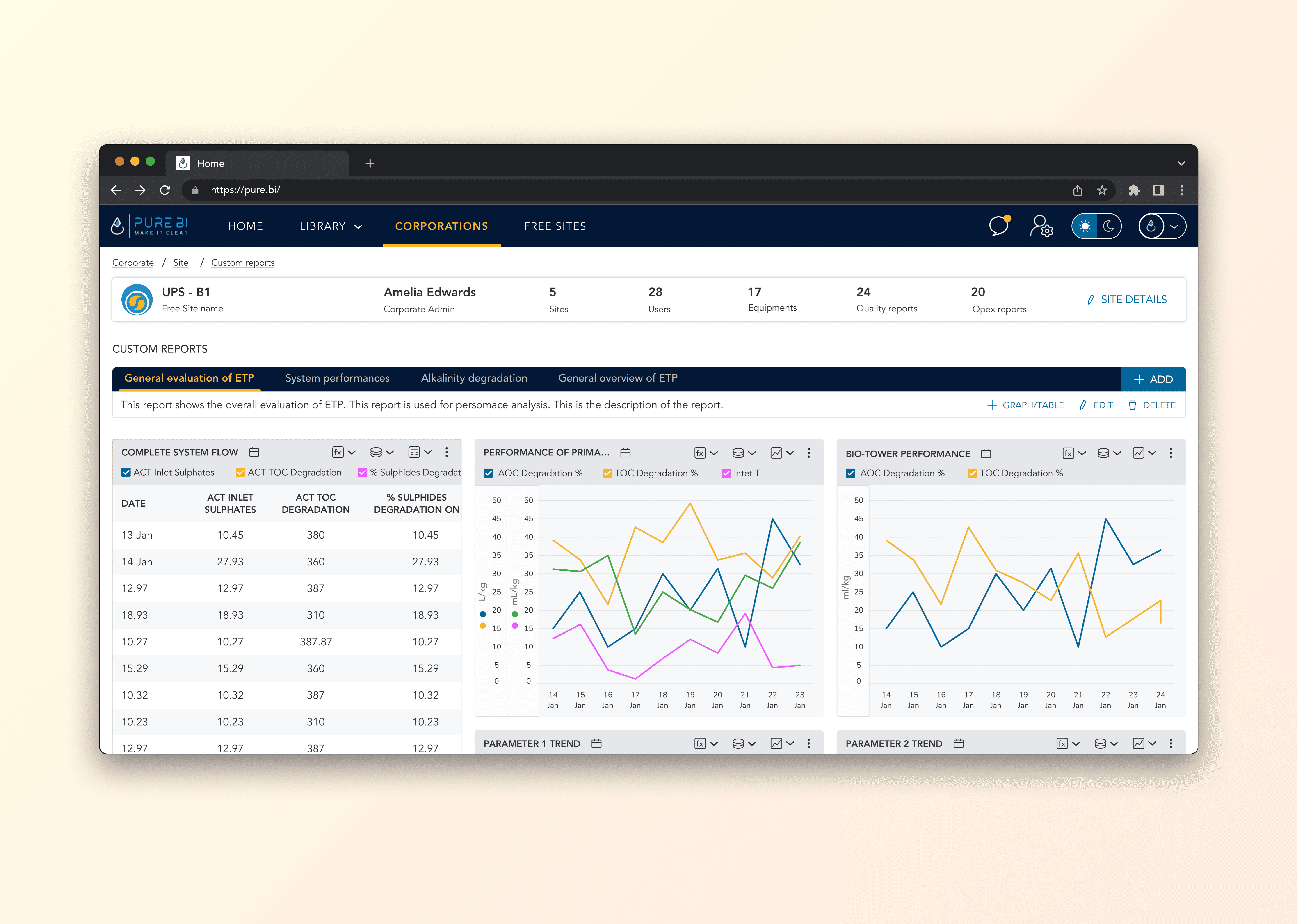
Task: Click the calendar icon beside Complete System Flow
Action: tap(254, 452)
